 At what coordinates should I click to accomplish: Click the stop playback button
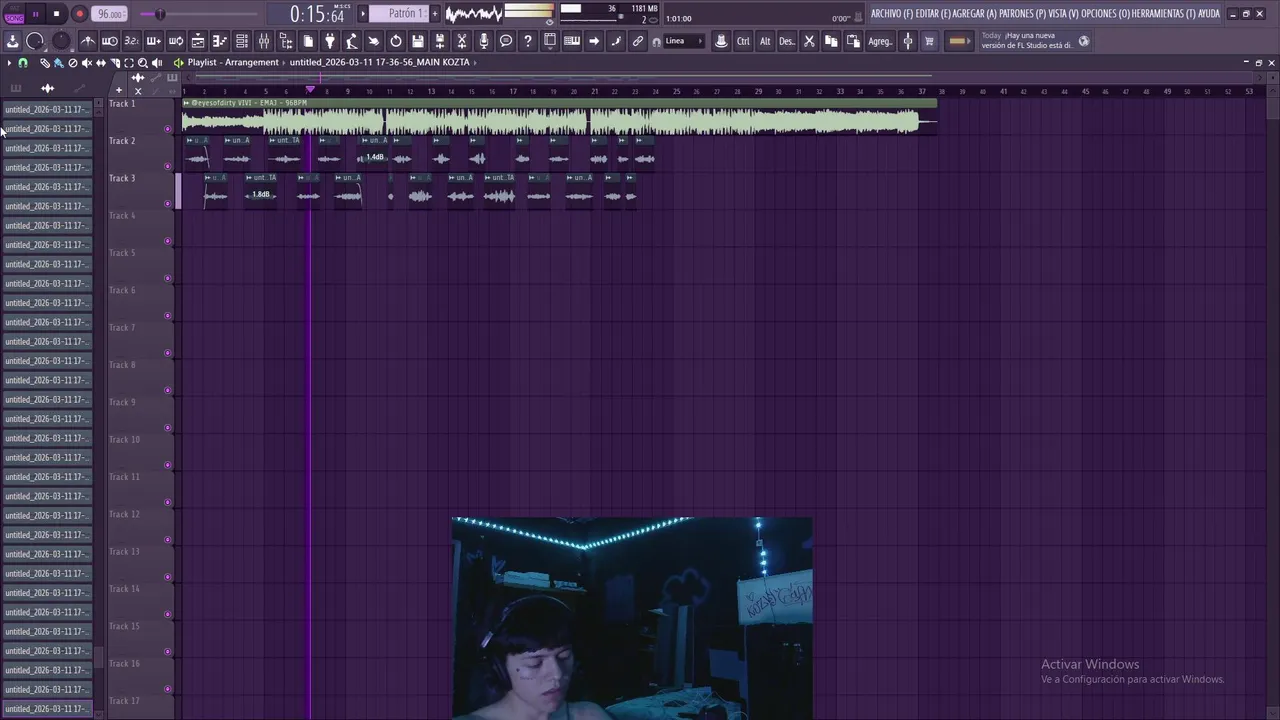(x=57, y=14)
